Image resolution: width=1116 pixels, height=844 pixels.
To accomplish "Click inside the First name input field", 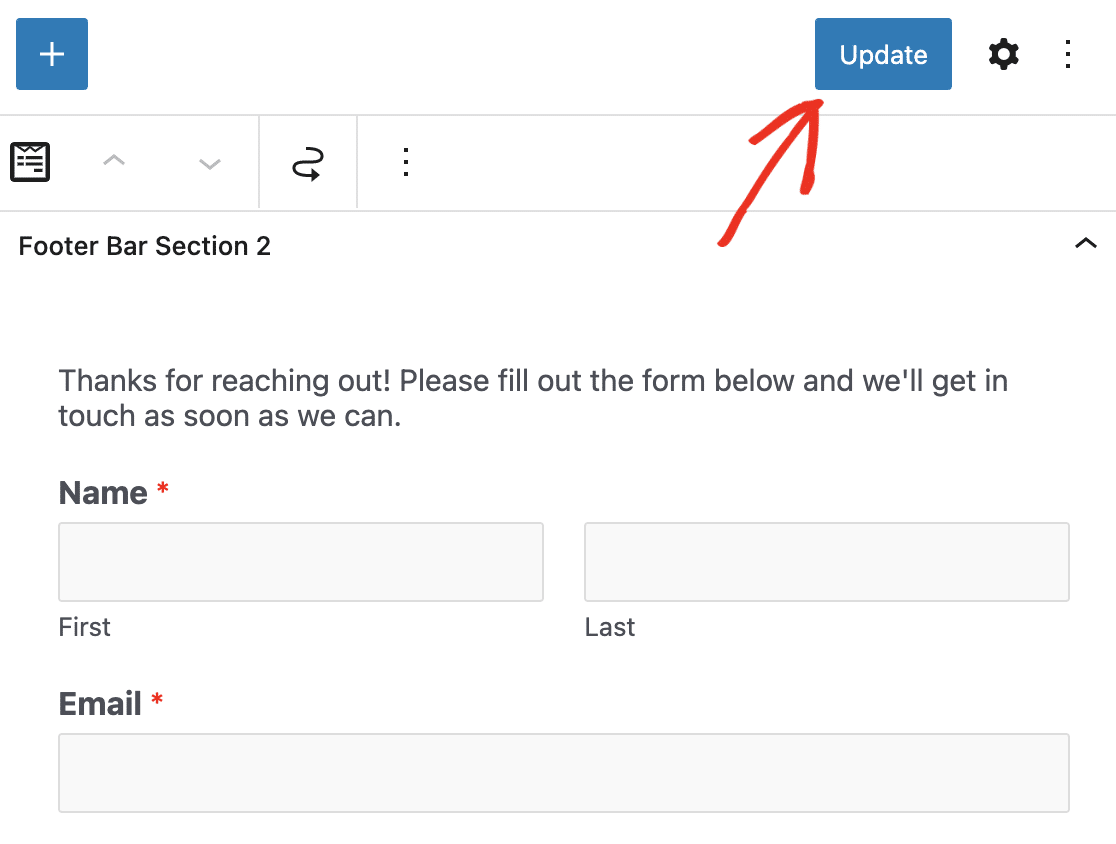I will coord(300,561).
